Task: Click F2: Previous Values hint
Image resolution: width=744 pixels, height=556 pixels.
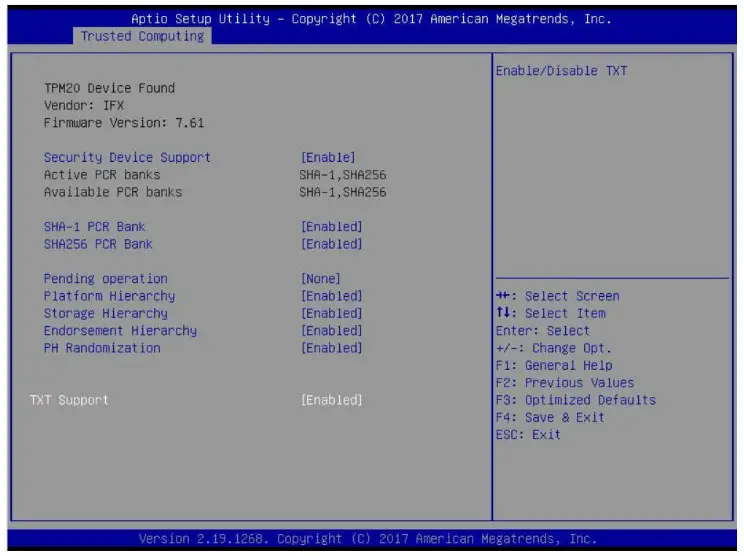Action: point(565,383)
